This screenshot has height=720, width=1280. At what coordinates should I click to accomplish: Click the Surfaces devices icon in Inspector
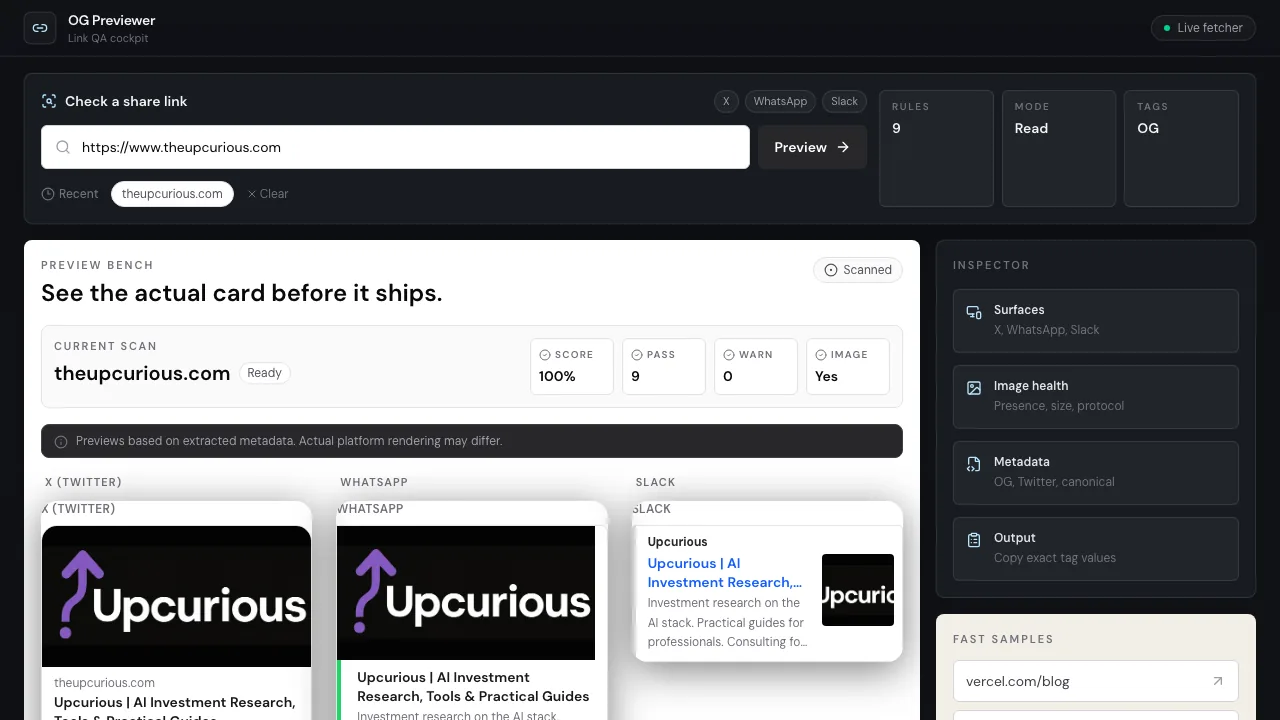coord(974,312)
